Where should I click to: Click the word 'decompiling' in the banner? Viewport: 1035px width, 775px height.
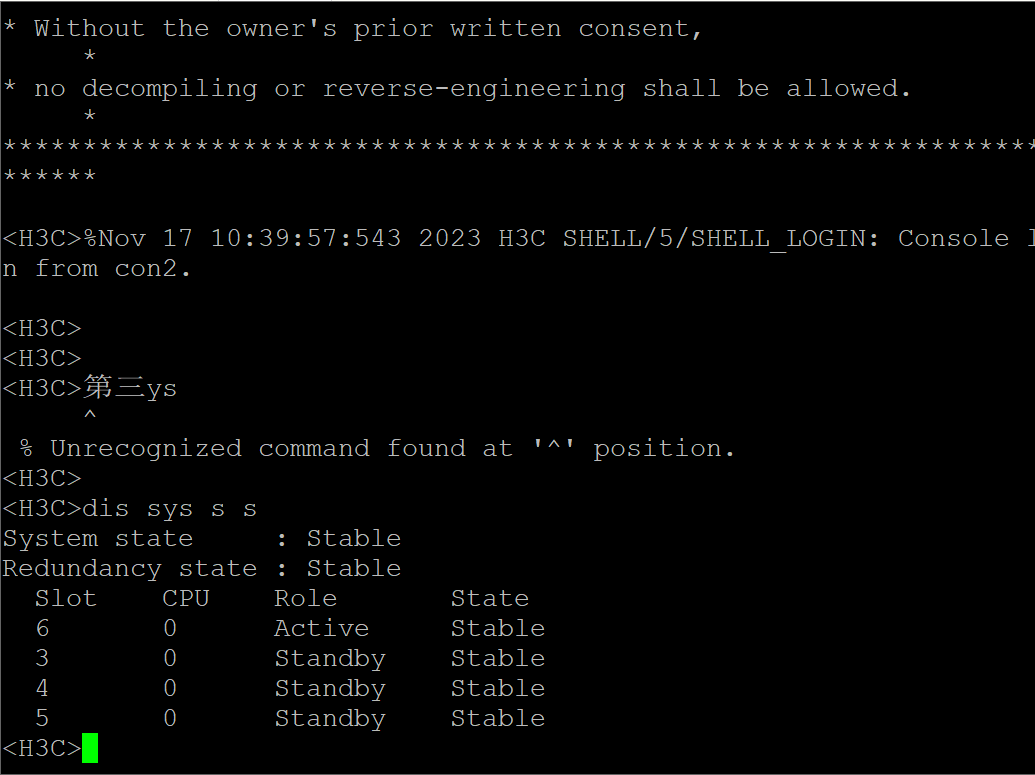point(169,88)
